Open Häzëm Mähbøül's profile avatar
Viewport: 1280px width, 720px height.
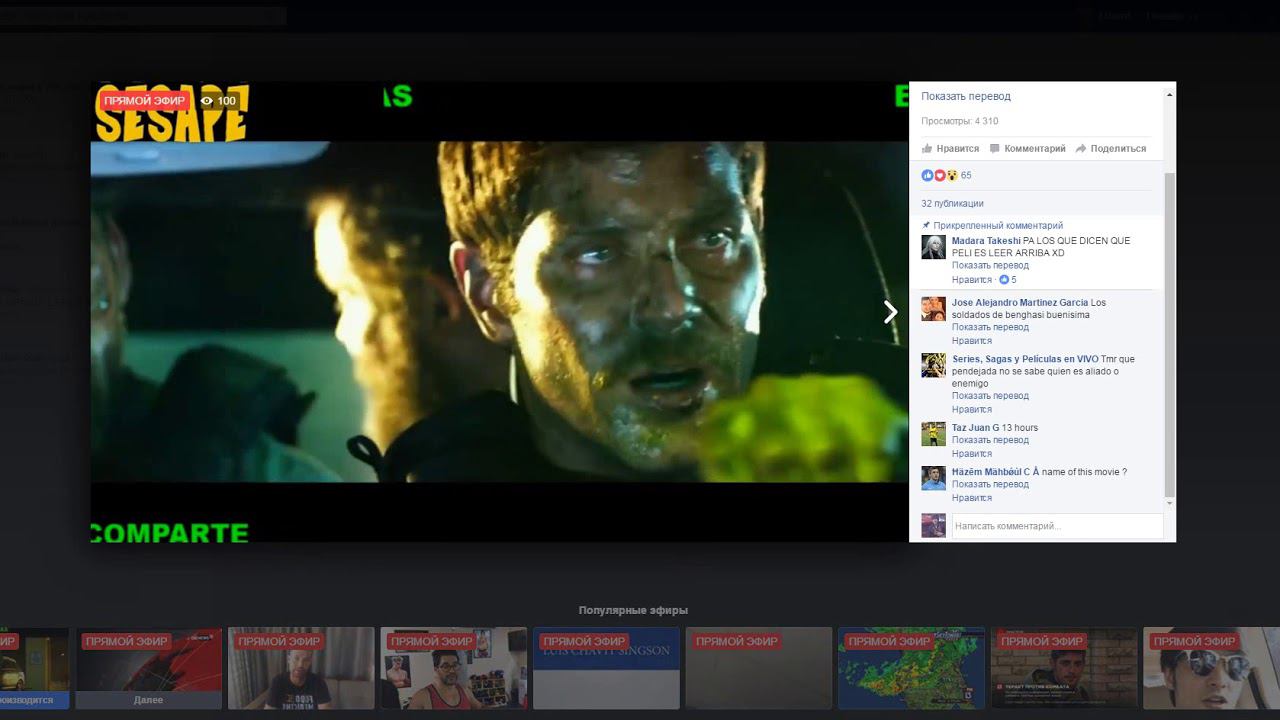933,478
